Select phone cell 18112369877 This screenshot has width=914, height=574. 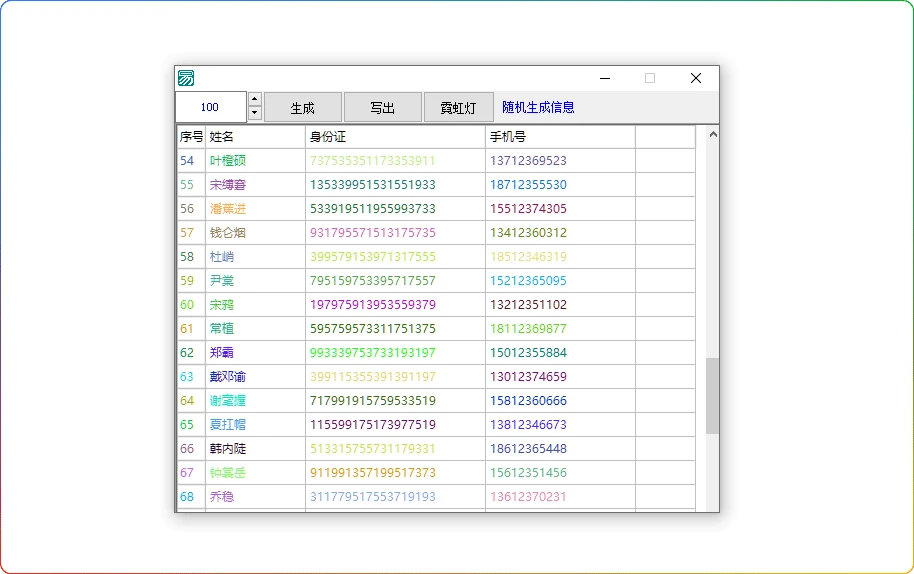[x=560, y=329]
